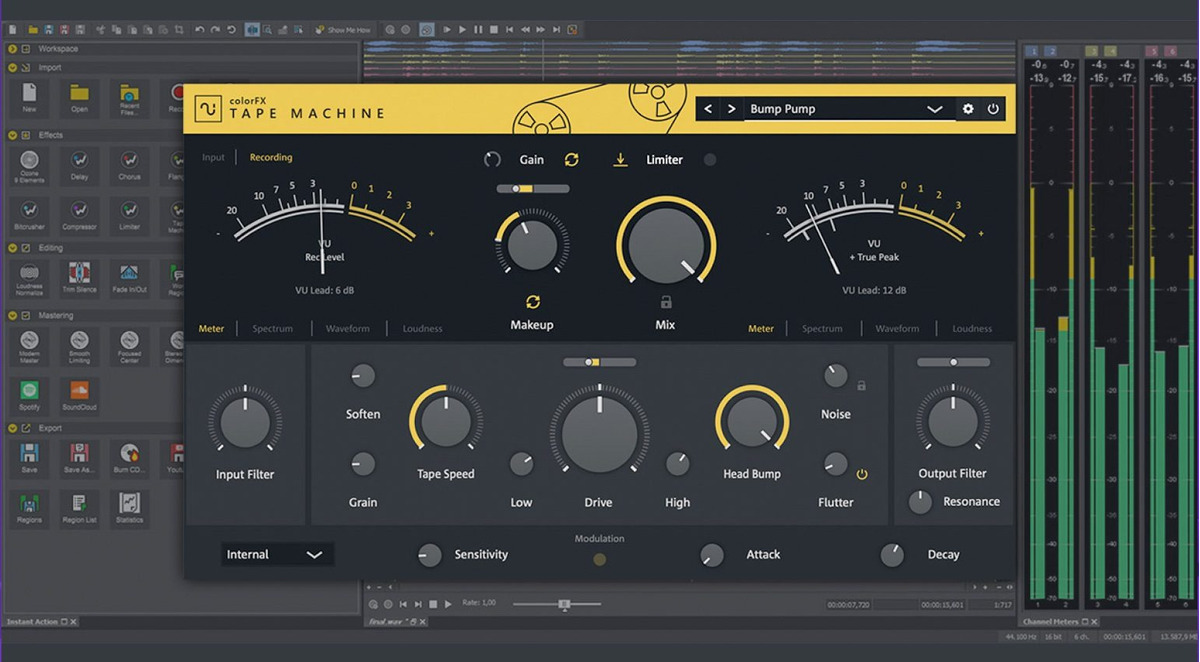
Task: Select the Loudness Normalize editing tool
Action: click(x=29, y=275)
